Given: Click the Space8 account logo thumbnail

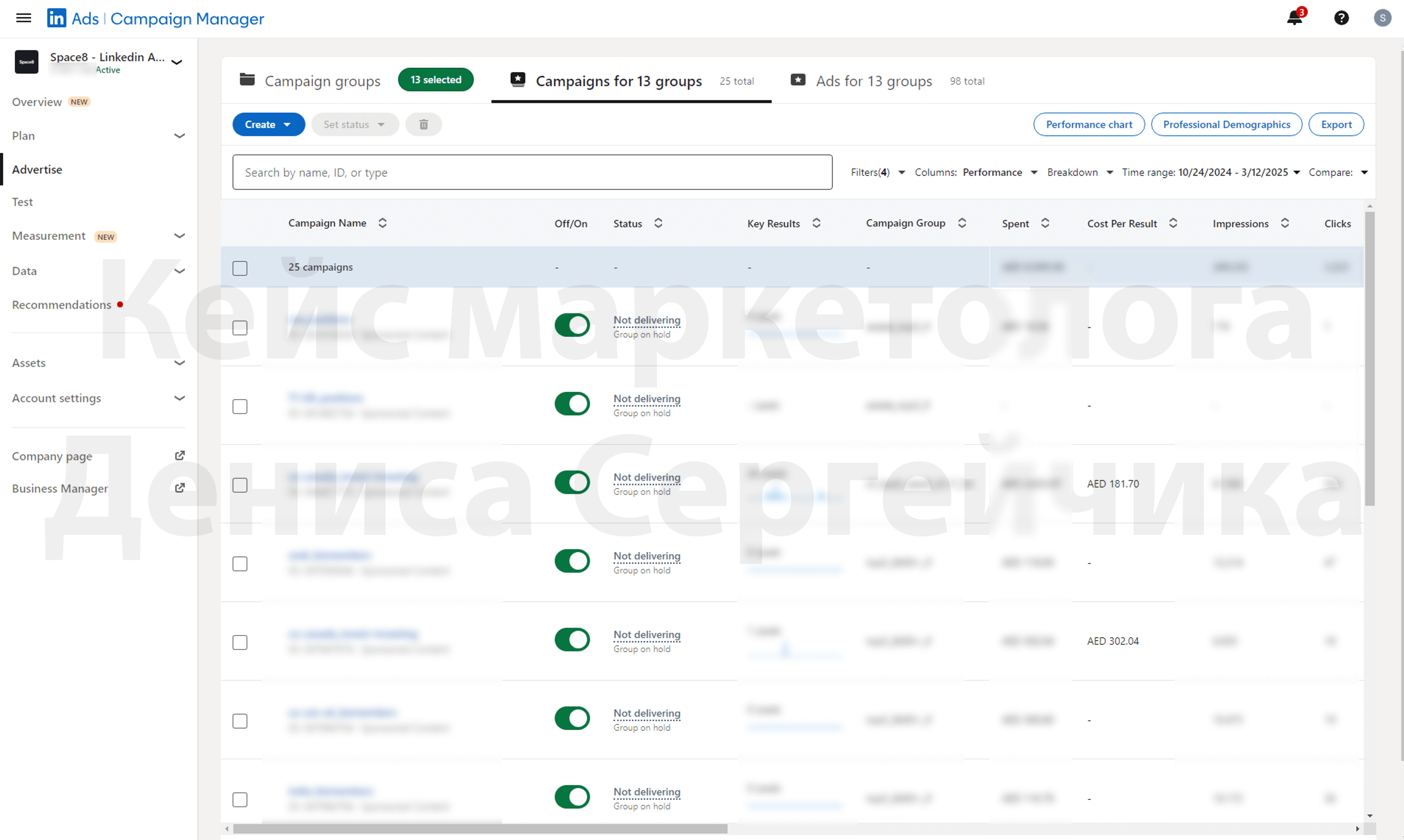Looking at the screenshot, I should pyautogui.click(x=26, y=62).
